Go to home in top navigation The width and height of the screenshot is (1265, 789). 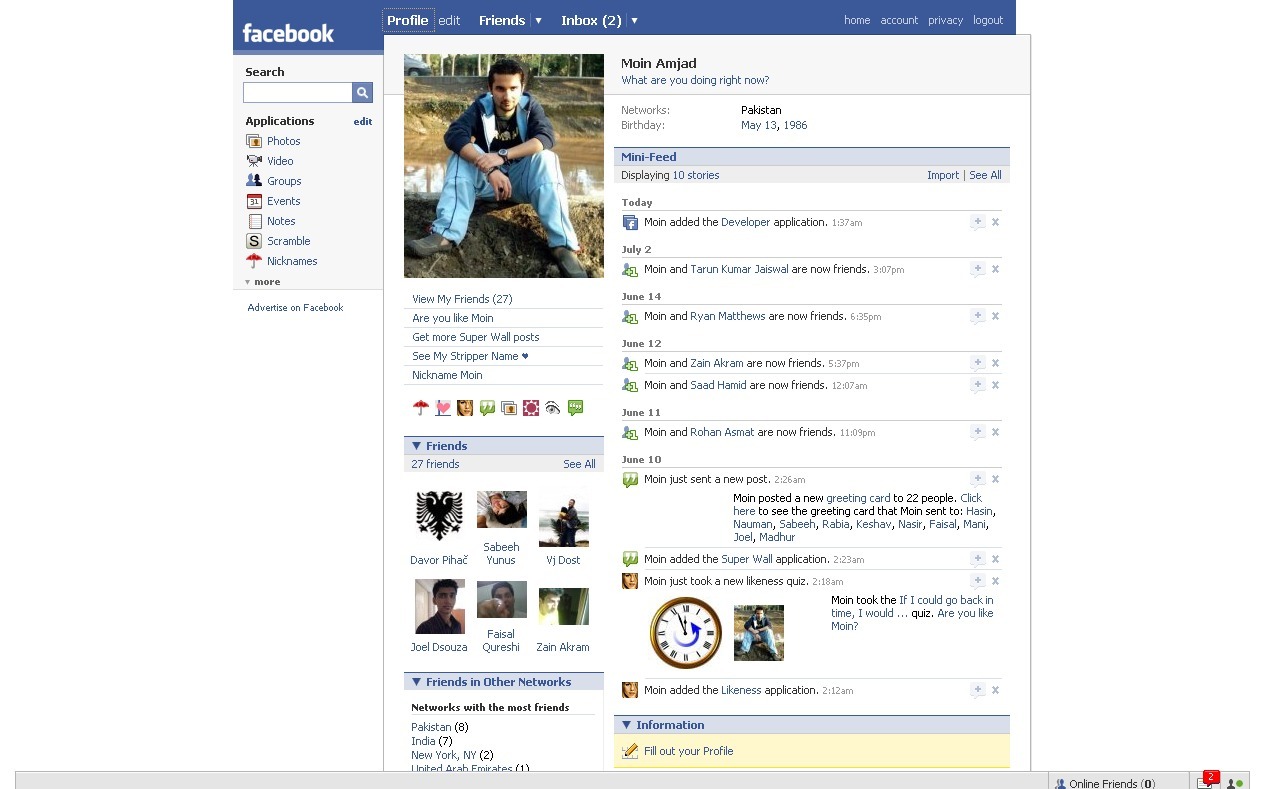pyautogui.click(x=857, y=20)
